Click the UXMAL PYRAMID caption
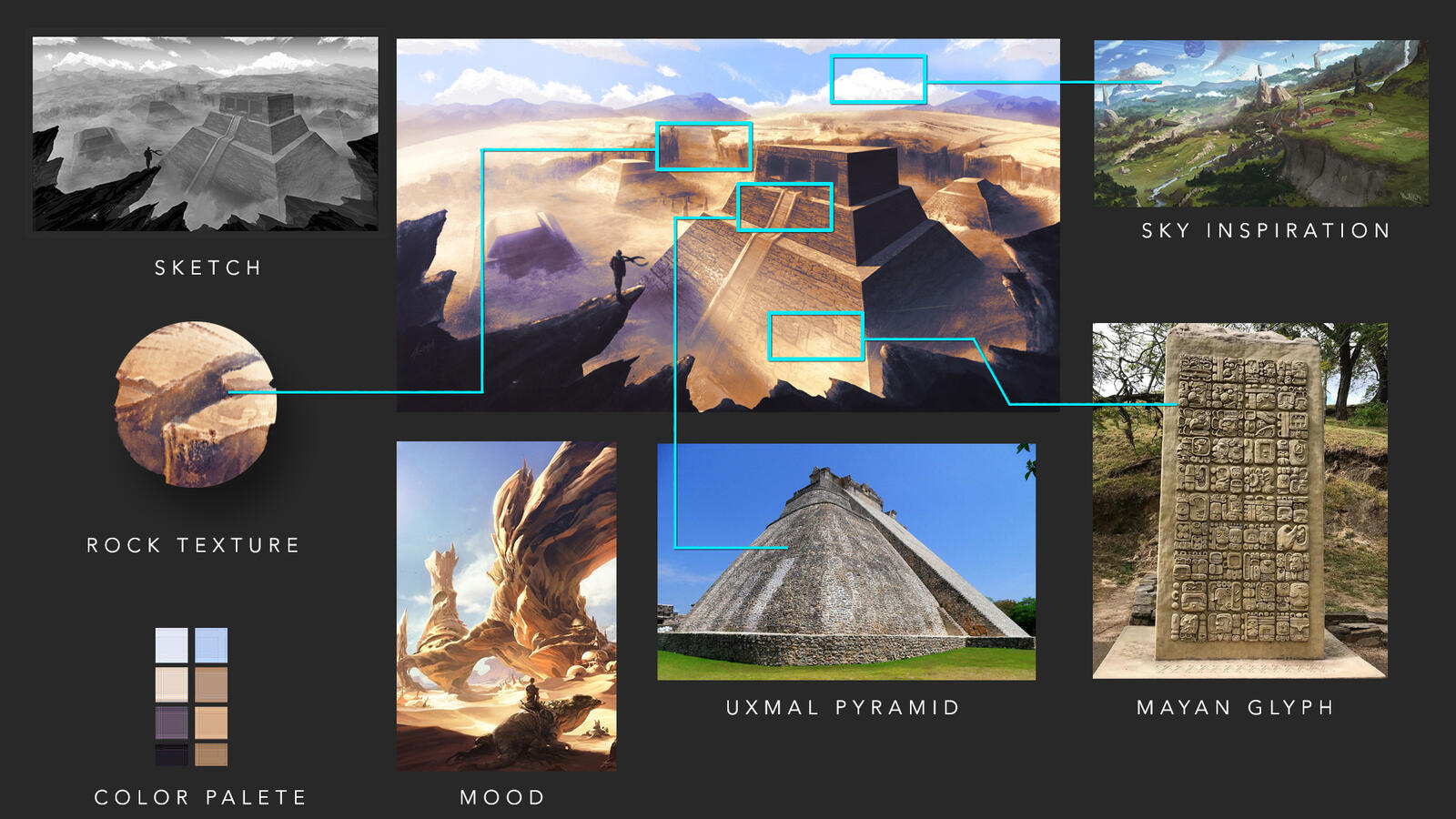Screen dimensions: 1456x819 [x=843, y=708]
